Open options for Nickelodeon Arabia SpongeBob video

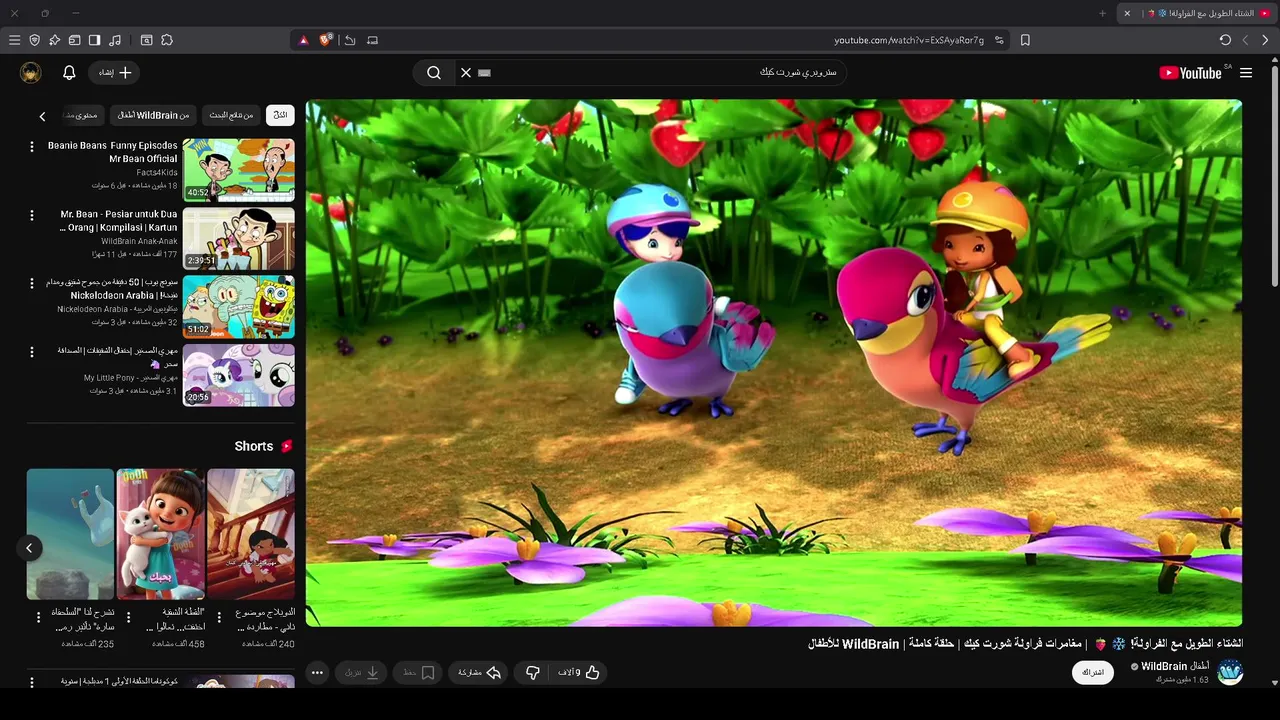32,283
